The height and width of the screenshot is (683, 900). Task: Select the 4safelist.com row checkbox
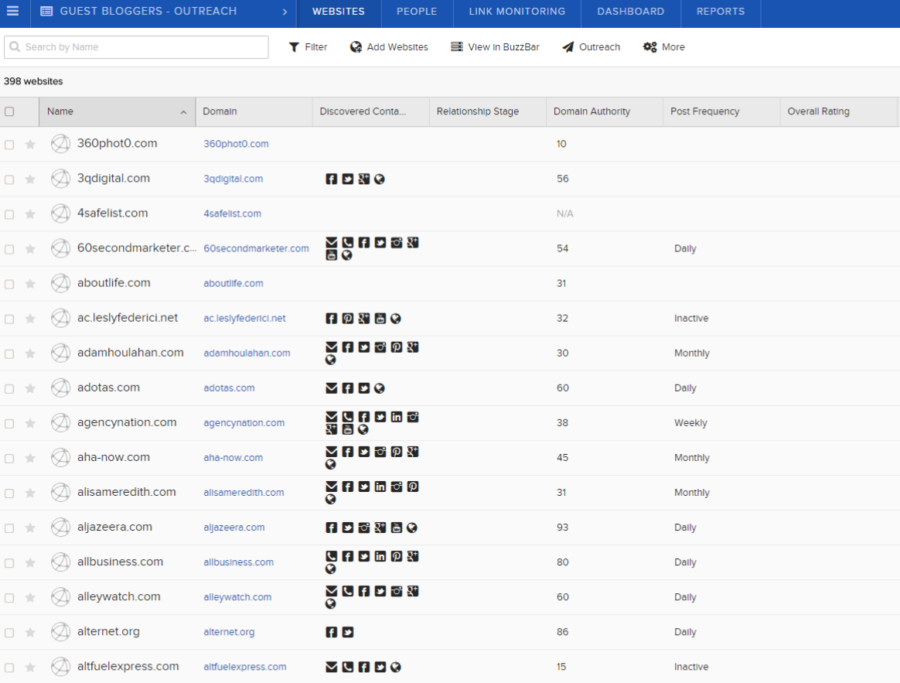tap(9, 214)
